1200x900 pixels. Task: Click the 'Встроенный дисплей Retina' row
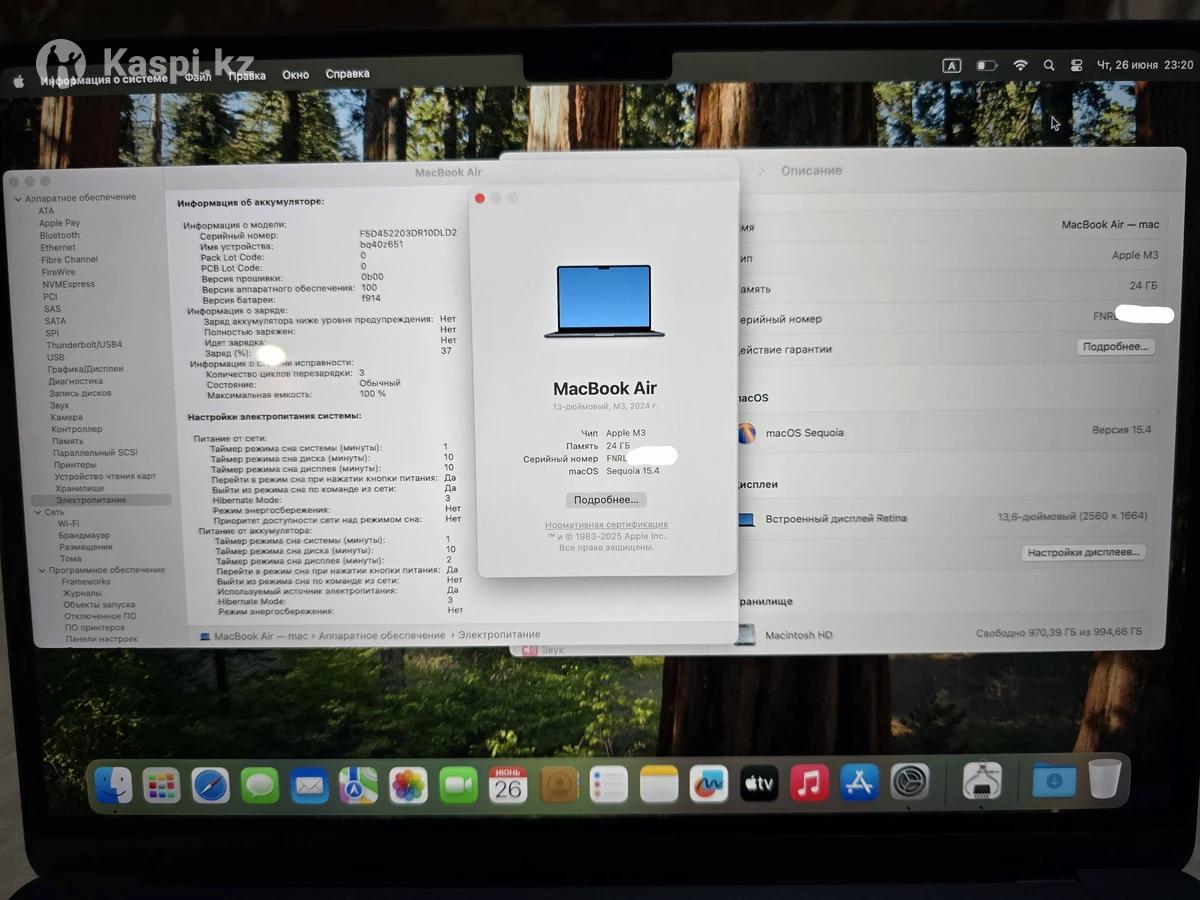[x=941, y=518]
